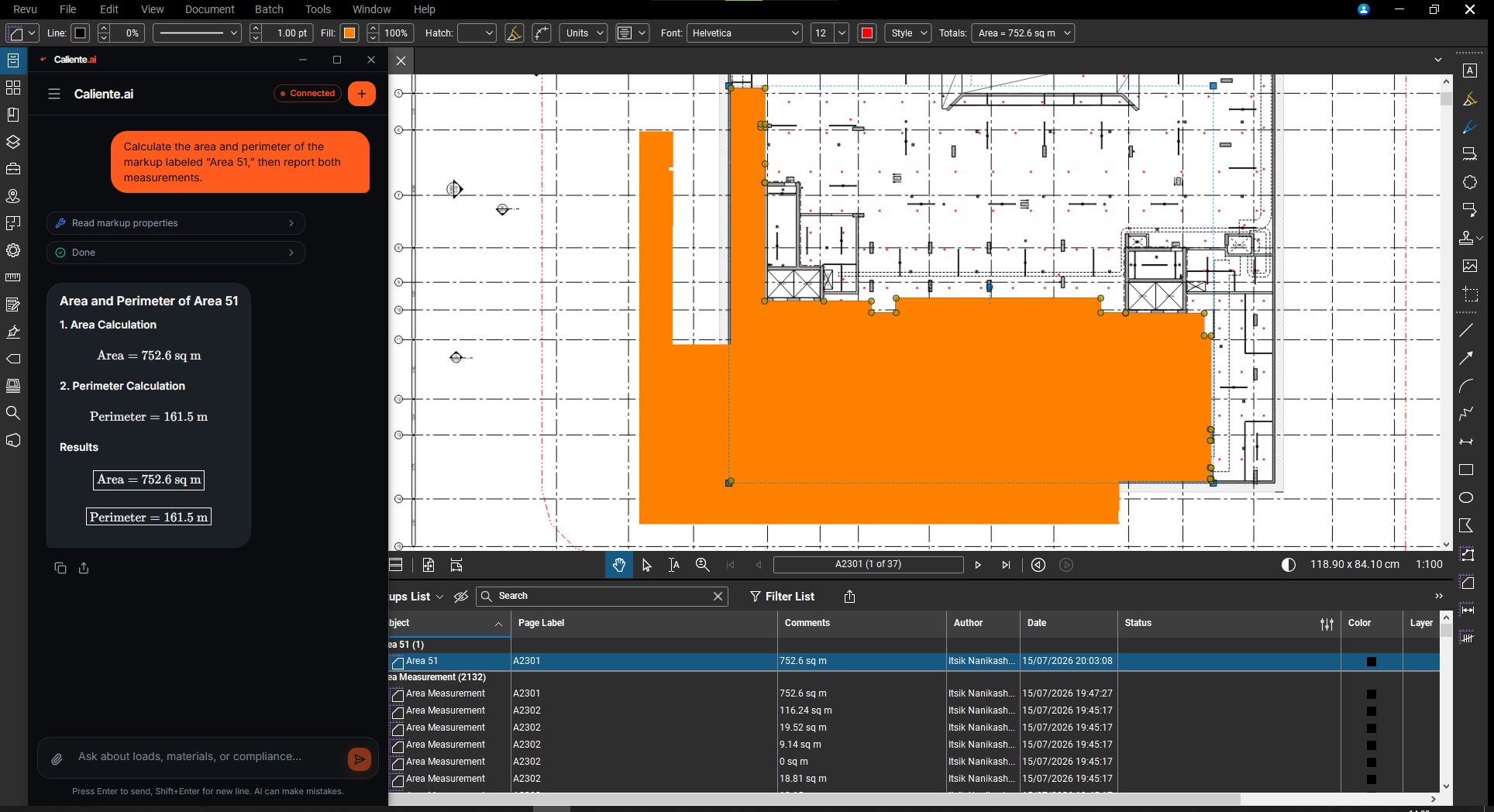Select the Cloud tool in right toolbar
Viewport: 1494px width, 812px height.
click(x=1469, y=182)
